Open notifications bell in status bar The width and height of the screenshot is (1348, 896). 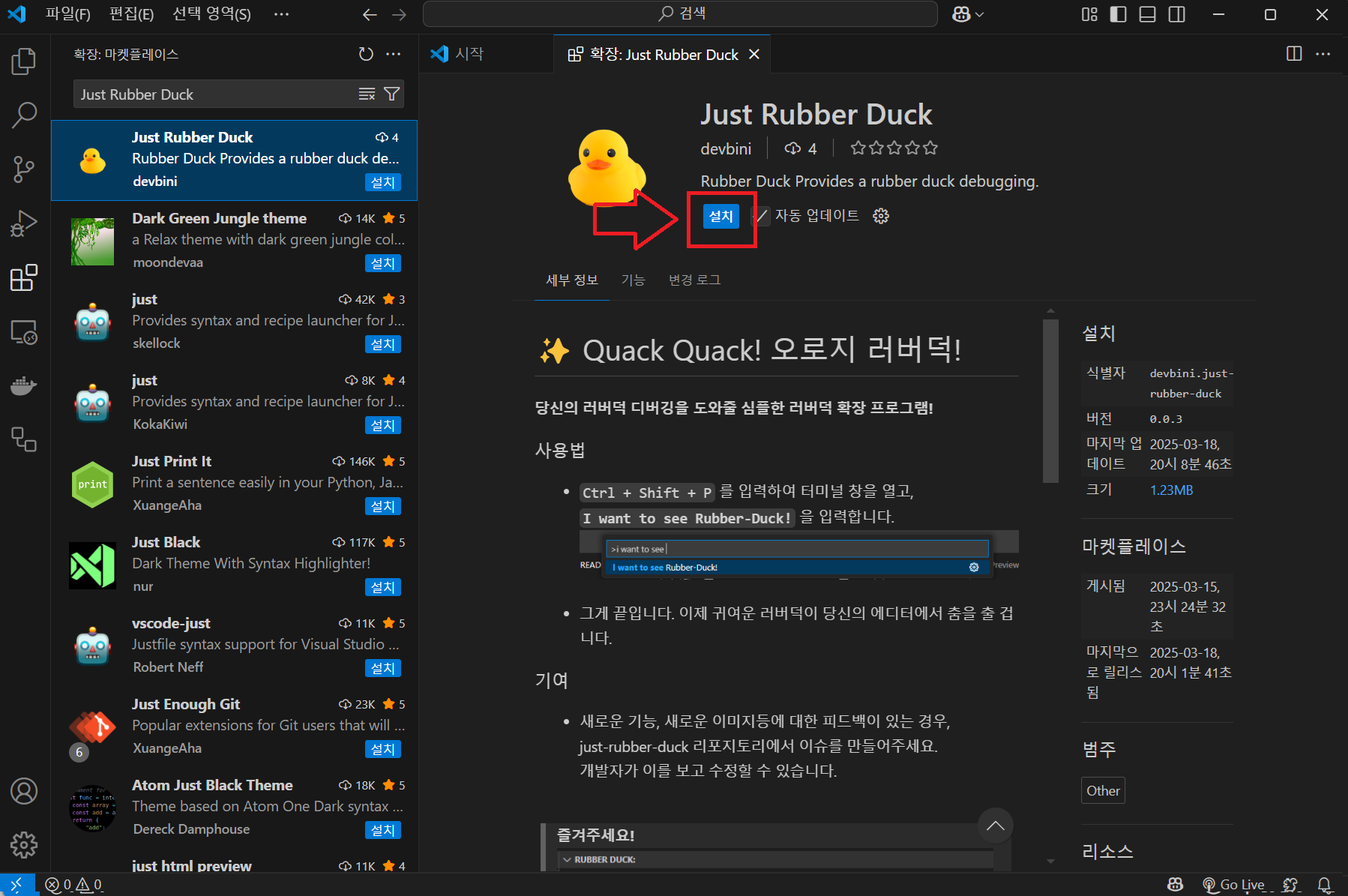(1325, 885)
